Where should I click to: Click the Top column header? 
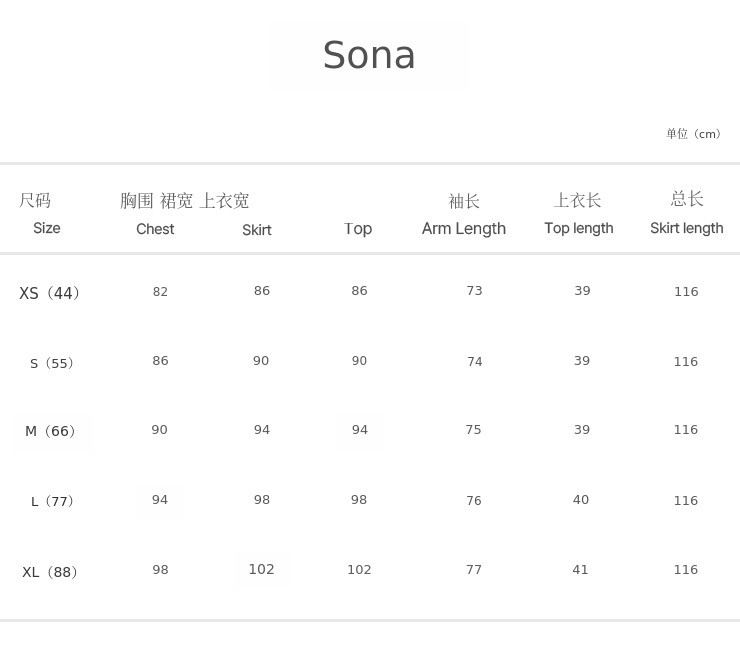(358, 229)
